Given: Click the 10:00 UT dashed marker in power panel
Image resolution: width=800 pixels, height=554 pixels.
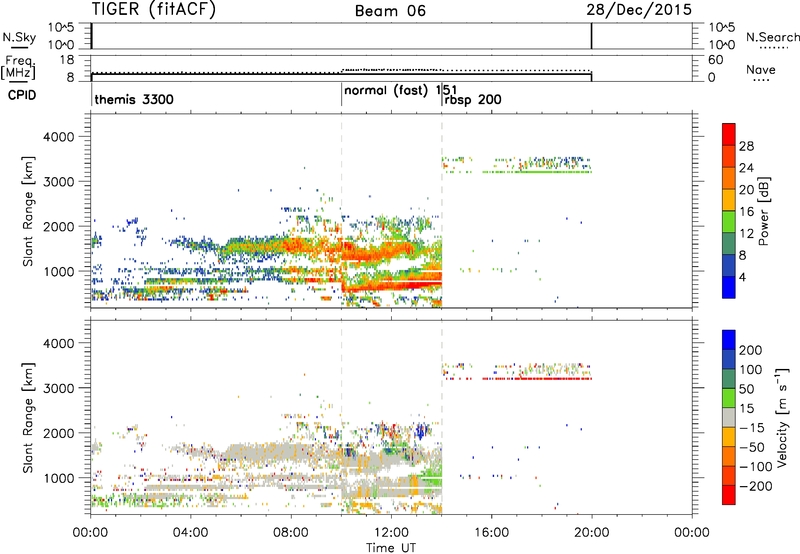Looking at the screenshot, I should pos(341,211).
